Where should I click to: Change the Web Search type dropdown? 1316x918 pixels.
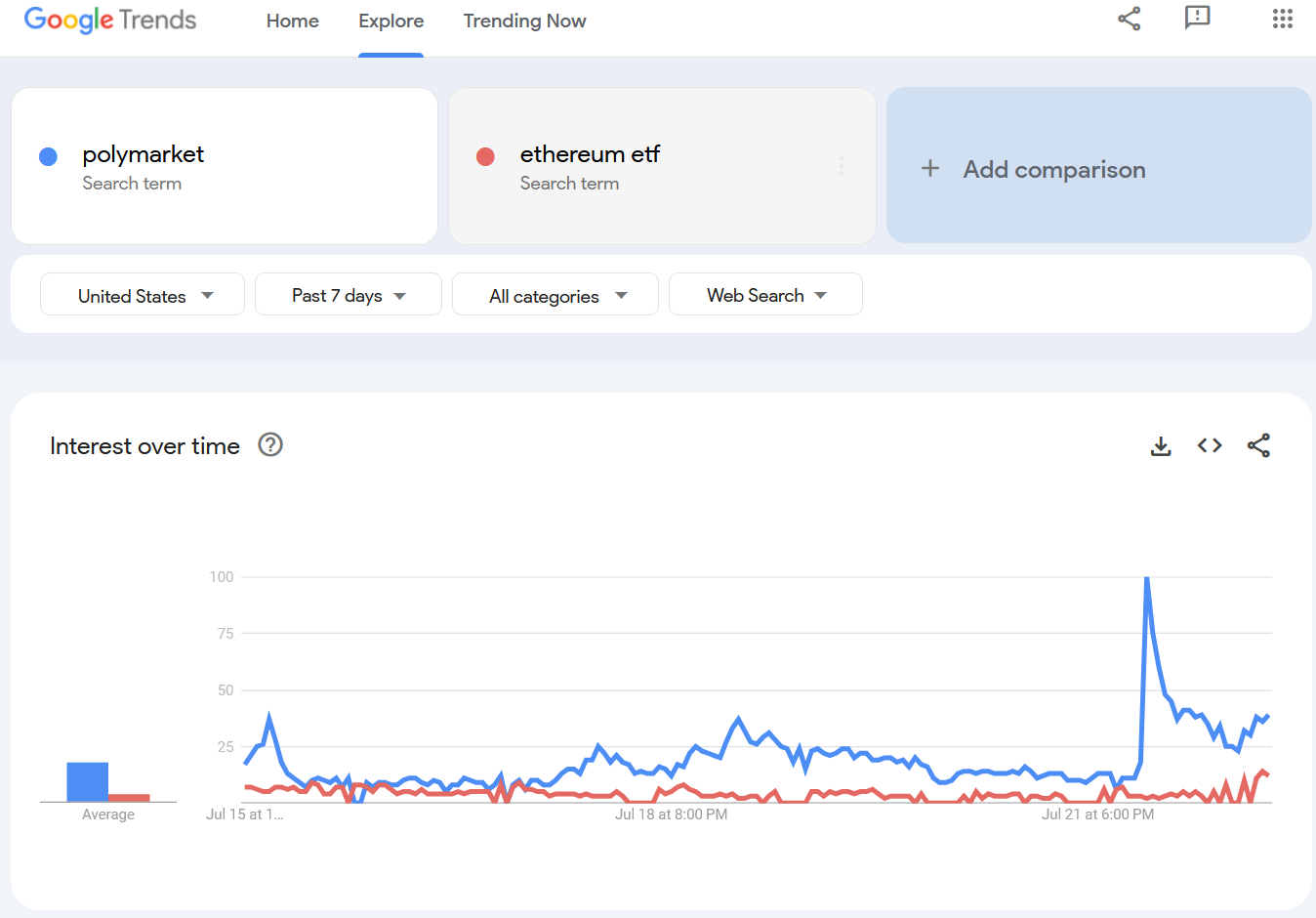tap(765, 295)
